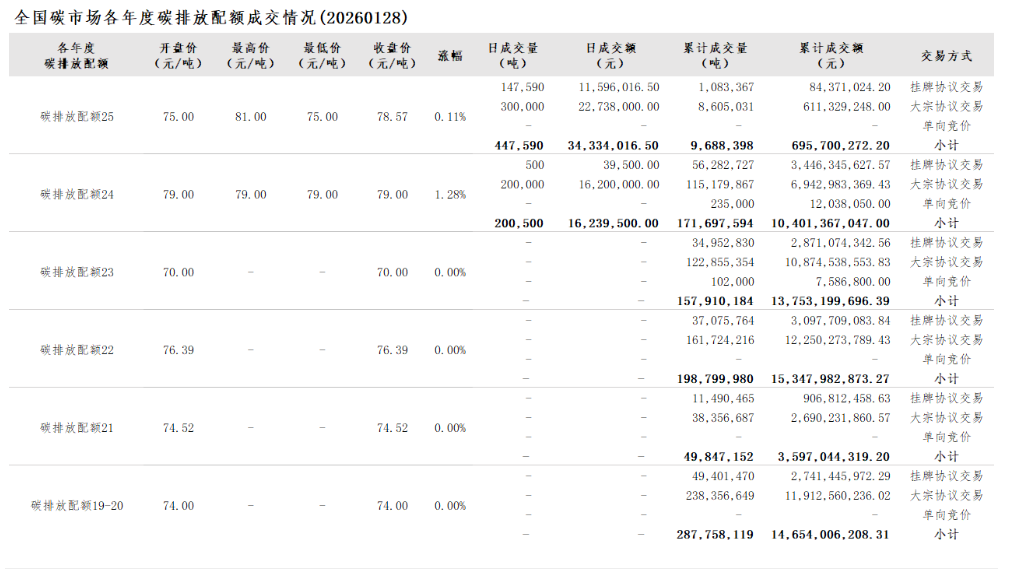Click the 碳排放配额19-20 row label
Screen dimensions: 1021x580
[x=77, y=506]
